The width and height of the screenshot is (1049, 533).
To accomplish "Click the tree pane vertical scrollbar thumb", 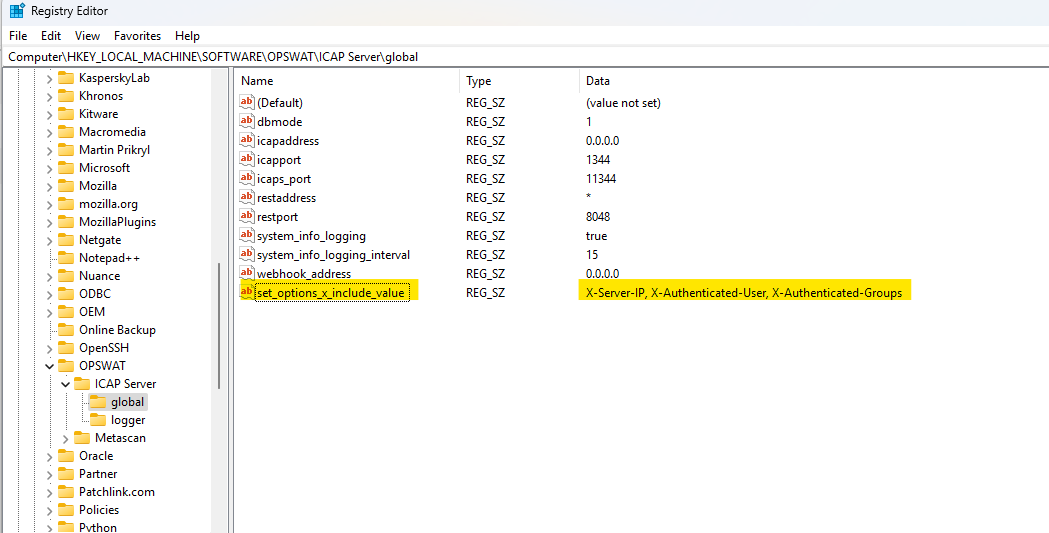I will click(x=219, y=326).
